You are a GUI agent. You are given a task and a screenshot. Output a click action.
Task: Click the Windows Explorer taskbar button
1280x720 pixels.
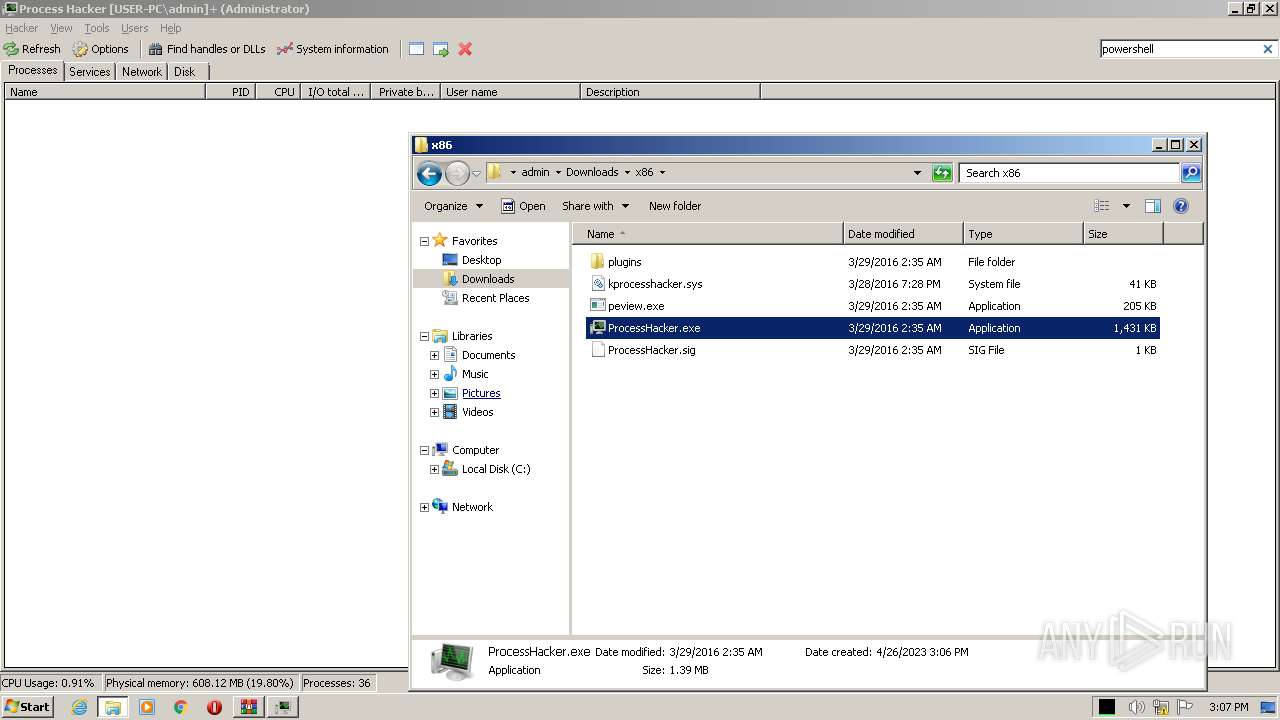pos(113,707)
